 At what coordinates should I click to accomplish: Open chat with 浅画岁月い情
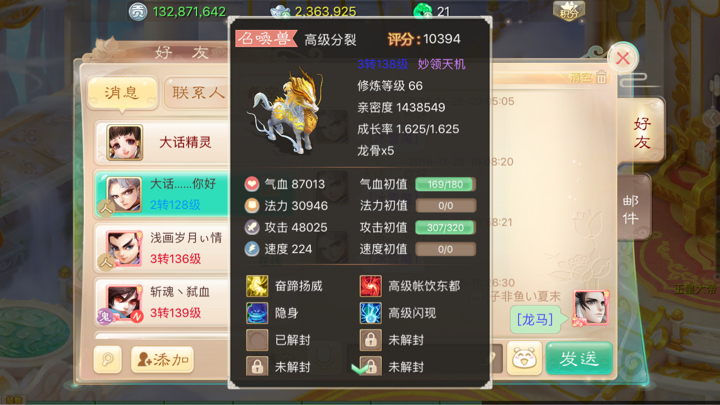[x=162, y=248]
